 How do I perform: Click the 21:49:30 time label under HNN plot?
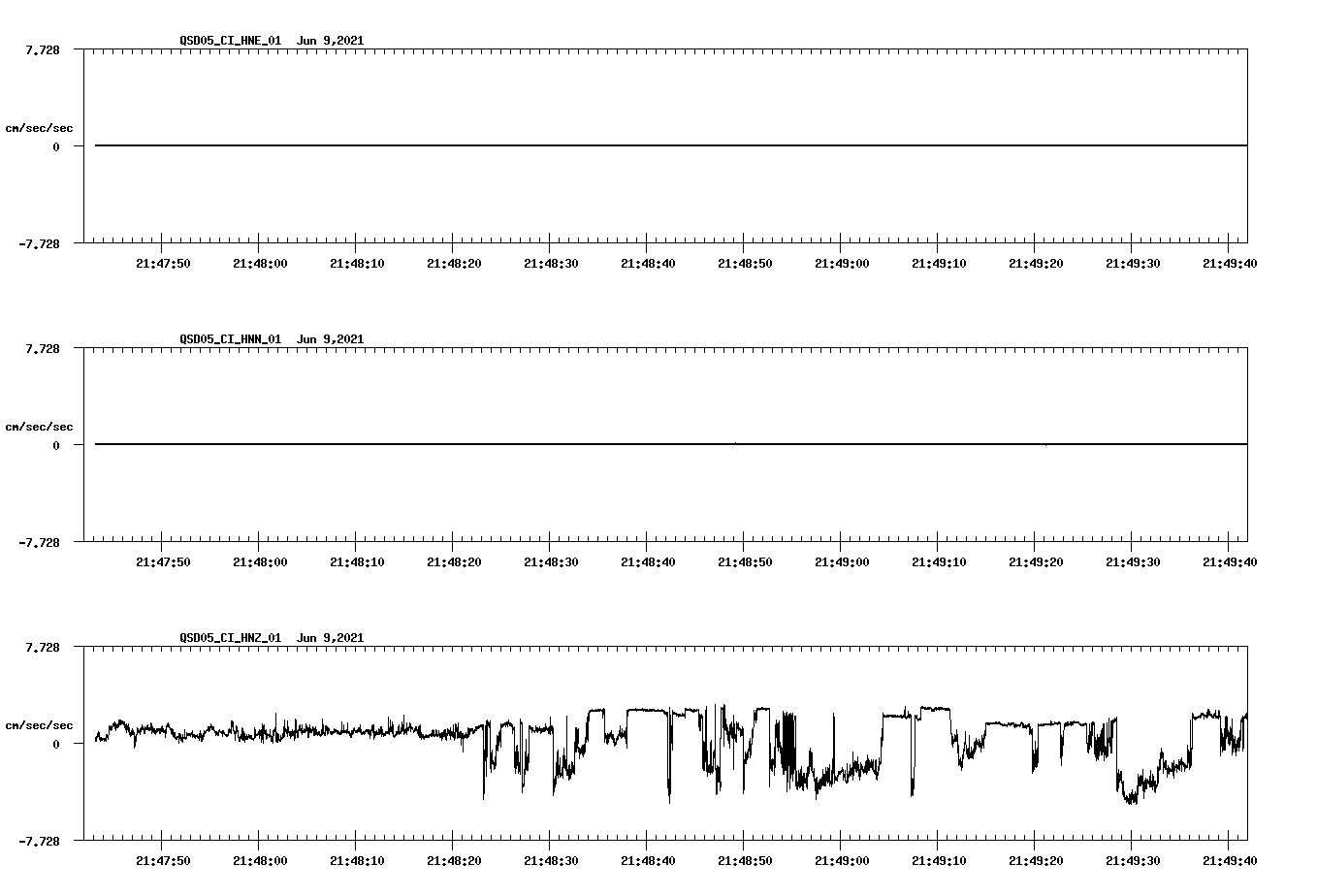coord(1133,562)
